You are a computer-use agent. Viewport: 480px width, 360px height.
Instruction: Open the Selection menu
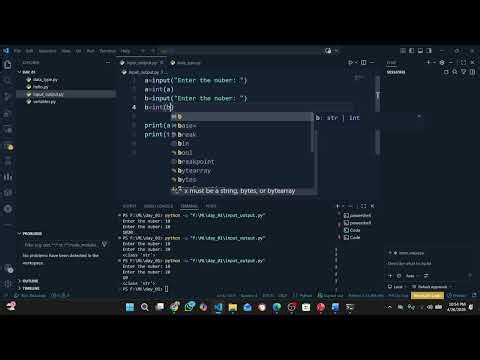[x=47, y=51]
